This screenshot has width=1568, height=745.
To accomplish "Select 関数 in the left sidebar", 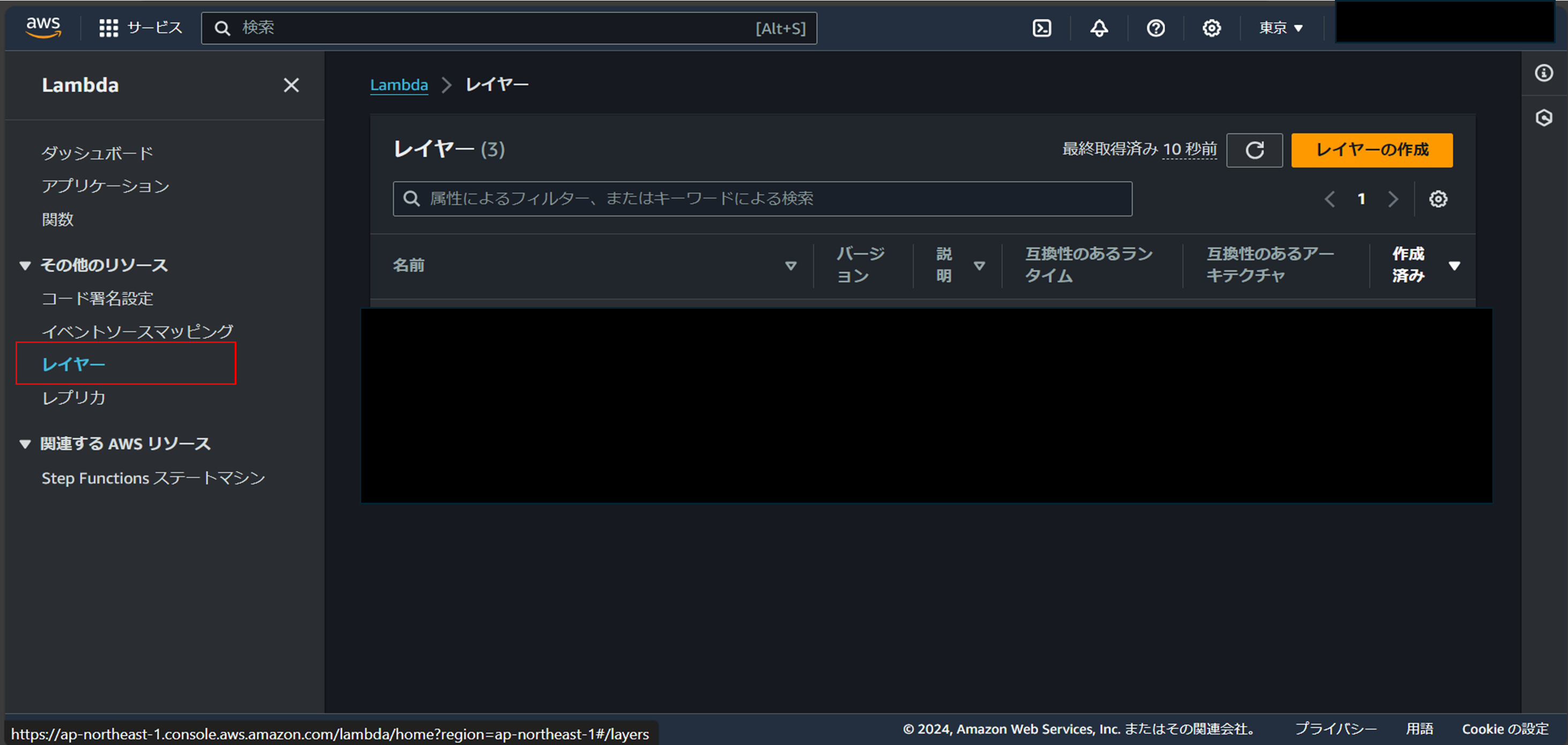I will coord(58,220).
